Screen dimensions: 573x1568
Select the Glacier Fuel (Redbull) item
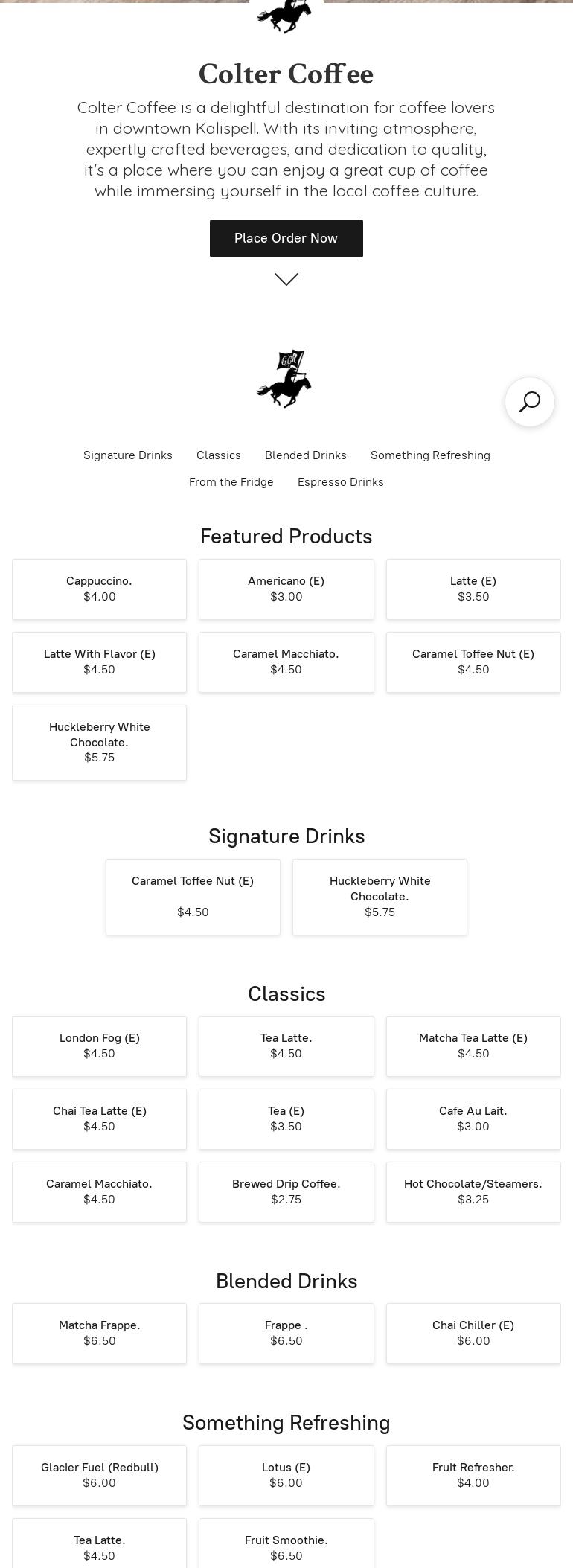coord(100,1475)
